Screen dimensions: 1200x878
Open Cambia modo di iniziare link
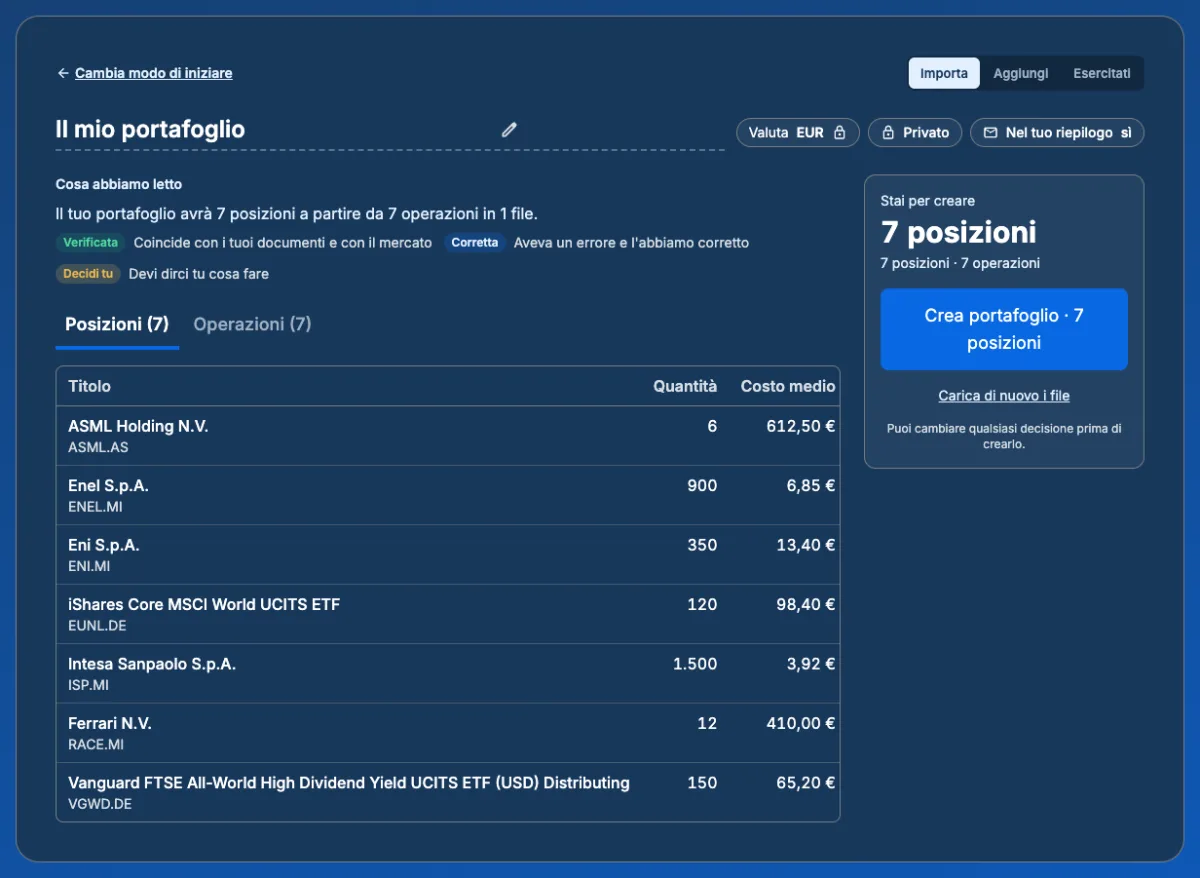[154, 73]
